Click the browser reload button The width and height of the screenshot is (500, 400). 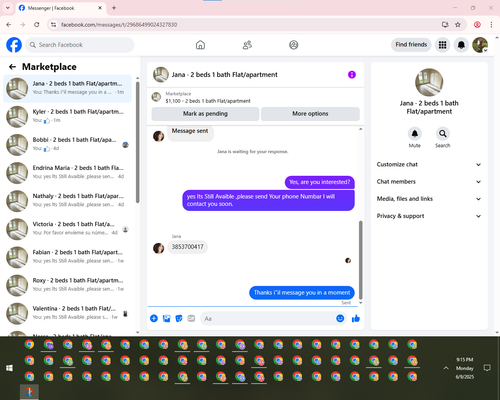point(37,25)
